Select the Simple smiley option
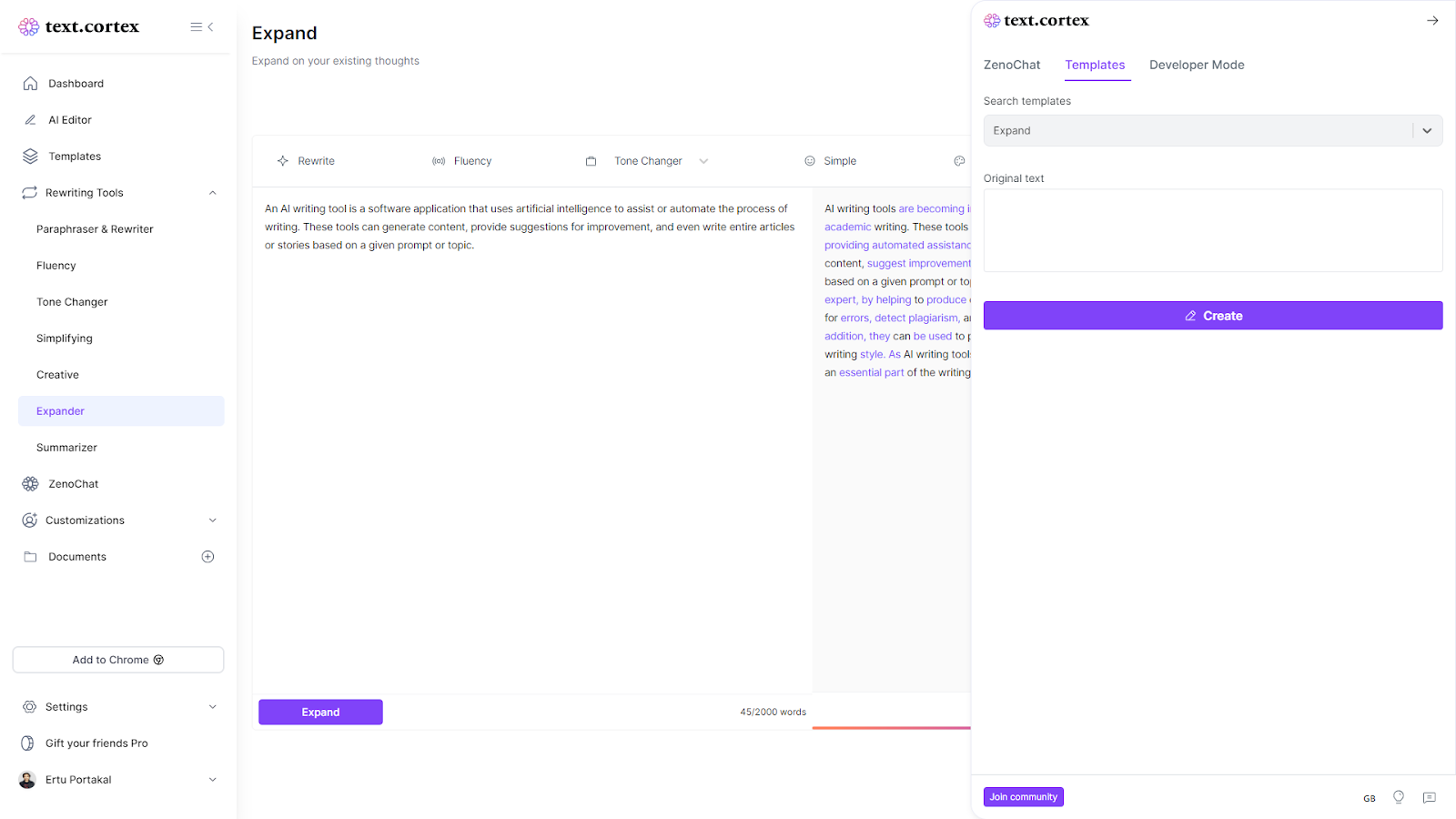This screenshot has width=1456, height=819. click(830, 161)
